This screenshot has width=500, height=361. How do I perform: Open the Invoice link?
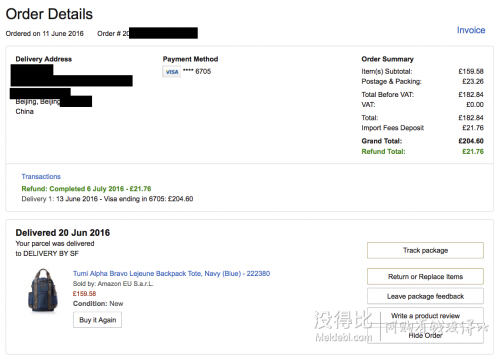(x=471, y=30)
